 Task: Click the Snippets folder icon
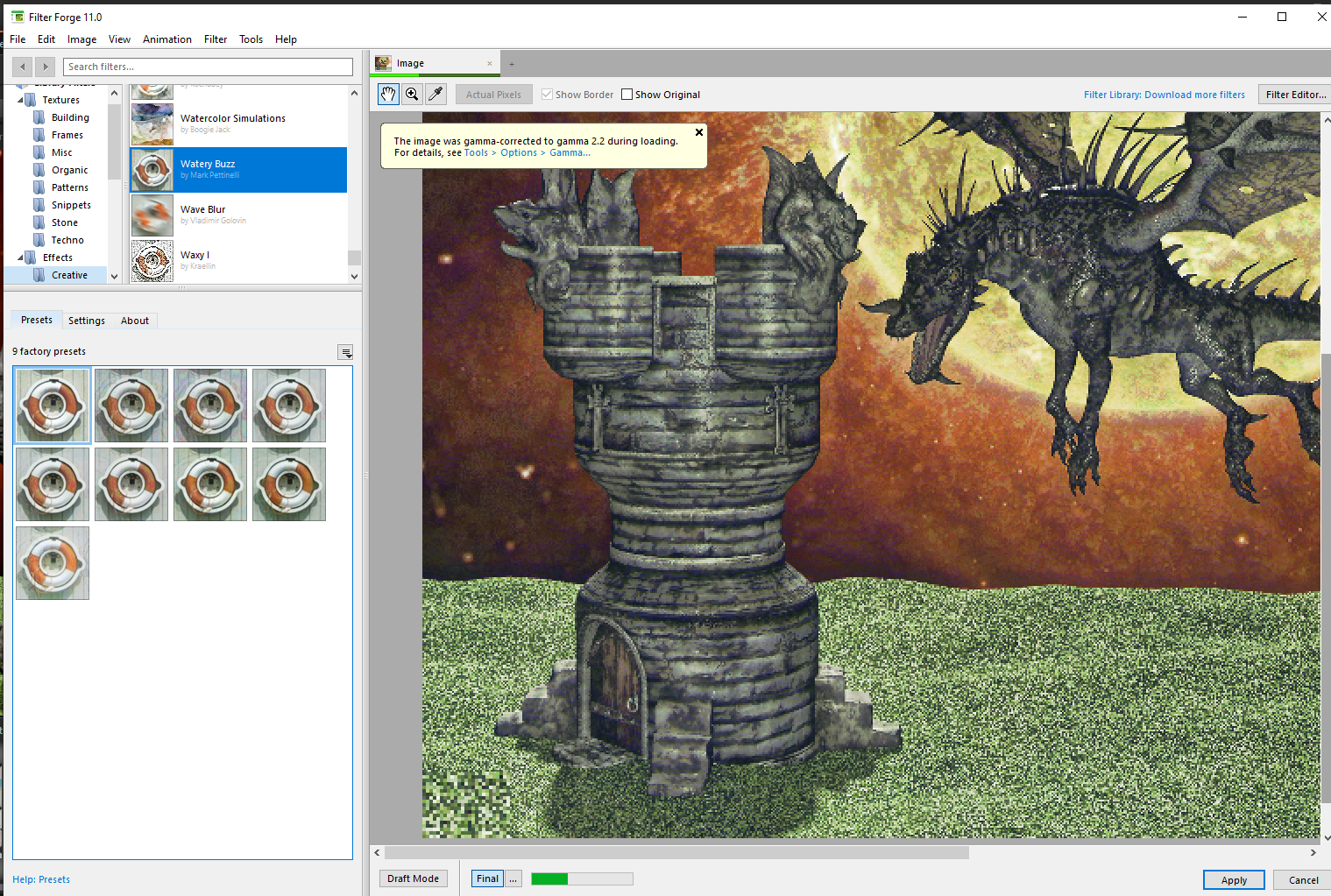pos(39,205)
